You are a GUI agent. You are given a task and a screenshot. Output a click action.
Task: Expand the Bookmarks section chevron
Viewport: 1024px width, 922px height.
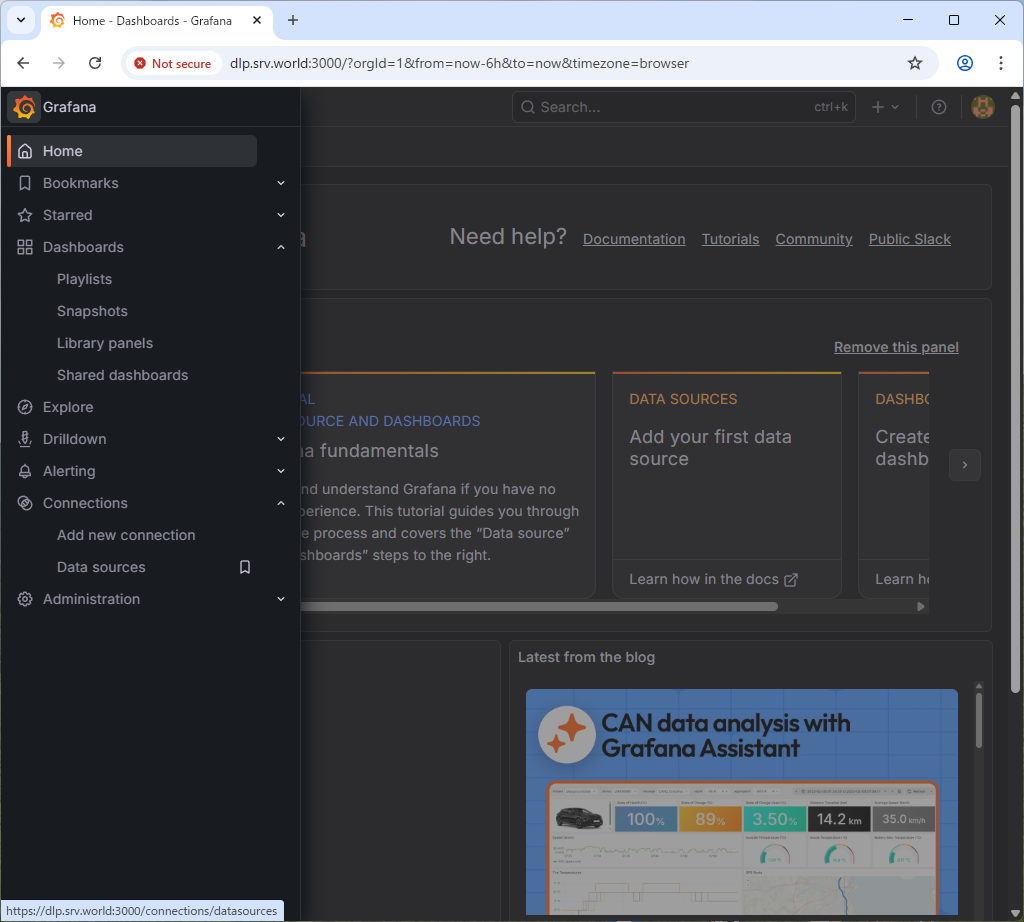281,183
